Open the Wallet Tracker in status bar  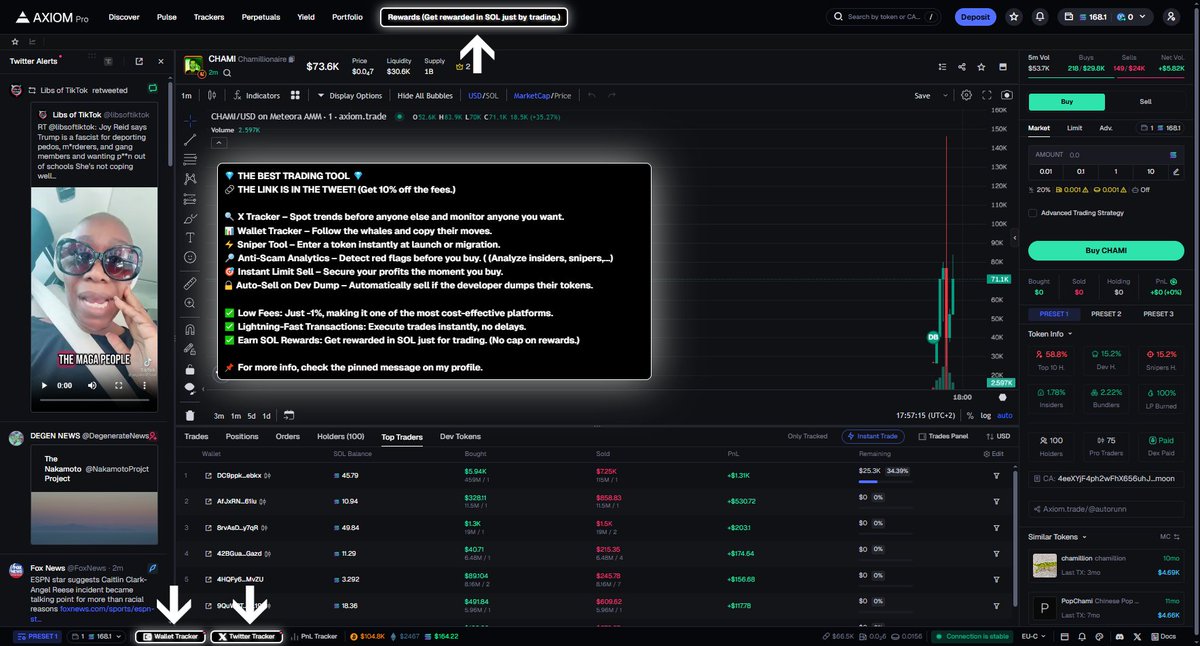(170, 636)
